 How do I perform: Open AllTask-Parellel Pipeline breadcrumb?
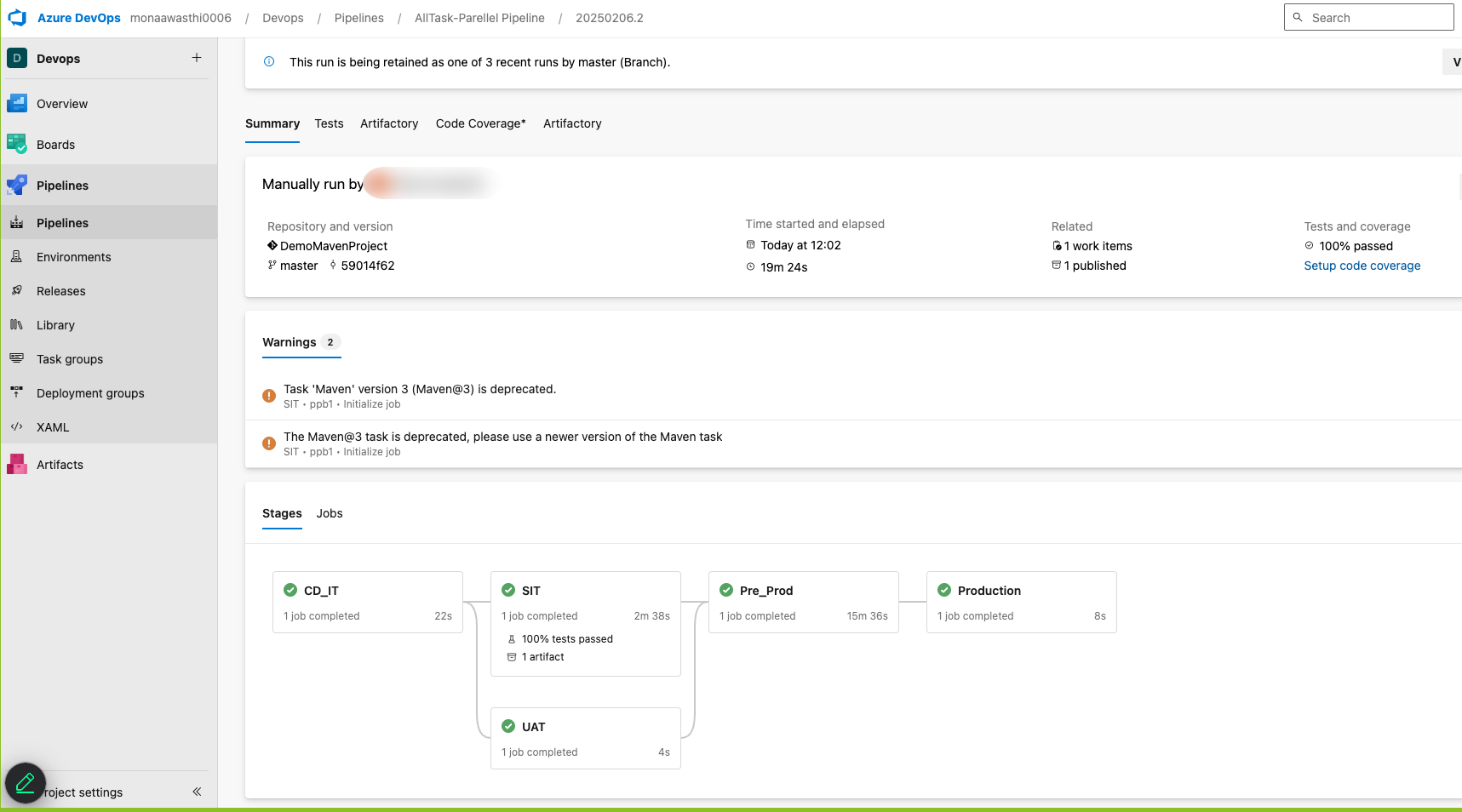(x=479, y=18)
